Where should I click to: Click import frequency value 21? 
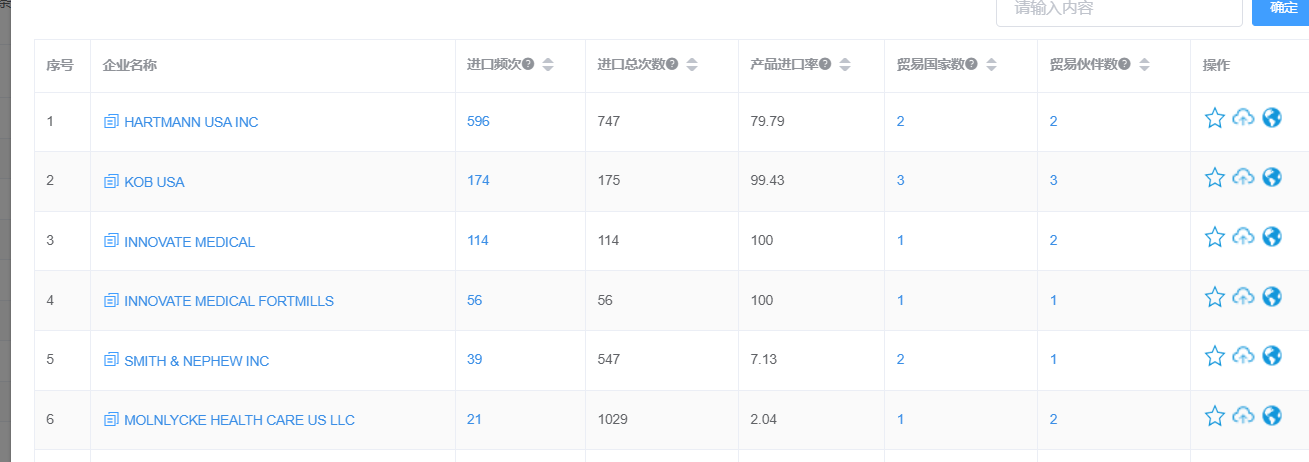[474, 419]
